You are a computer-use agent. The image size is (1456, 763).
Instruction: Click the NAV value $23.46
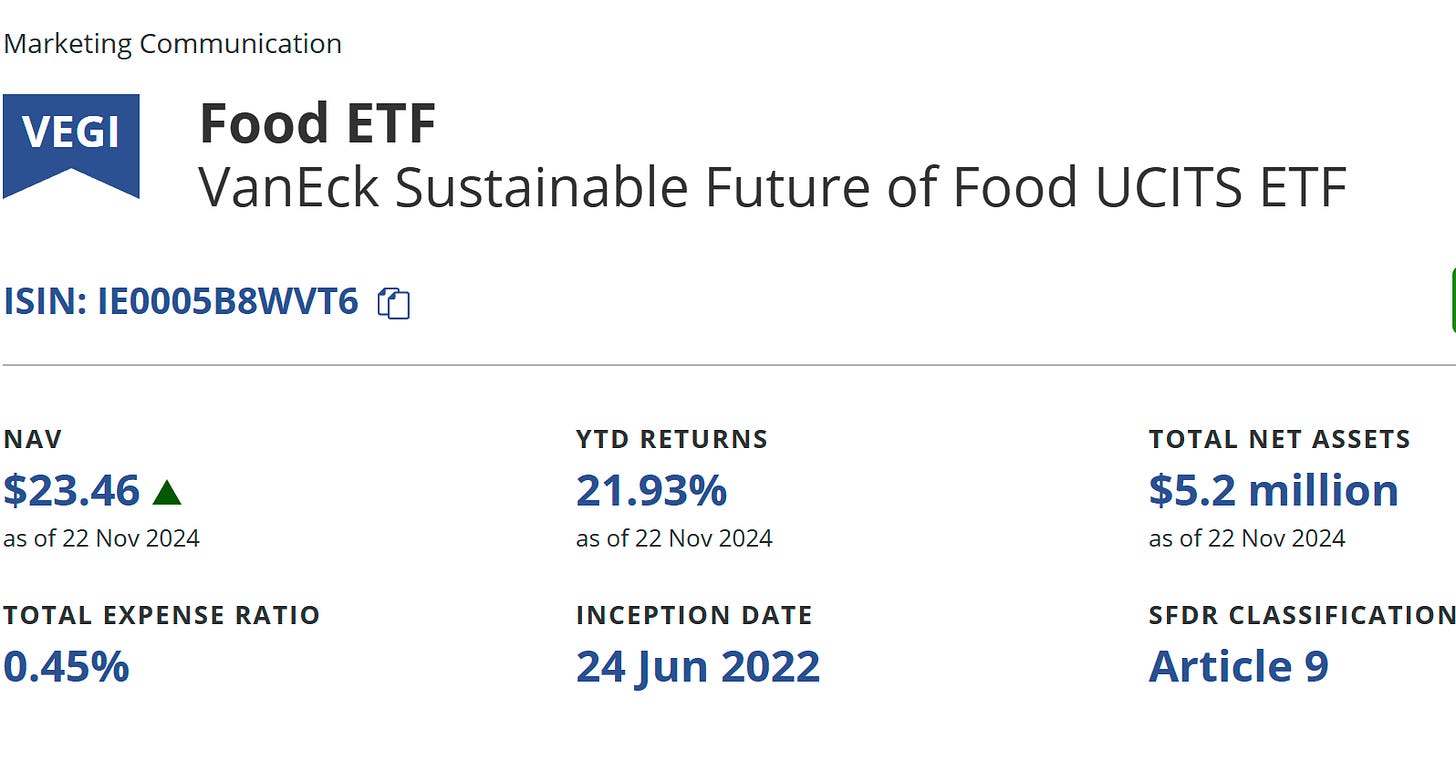coord(72,491)
